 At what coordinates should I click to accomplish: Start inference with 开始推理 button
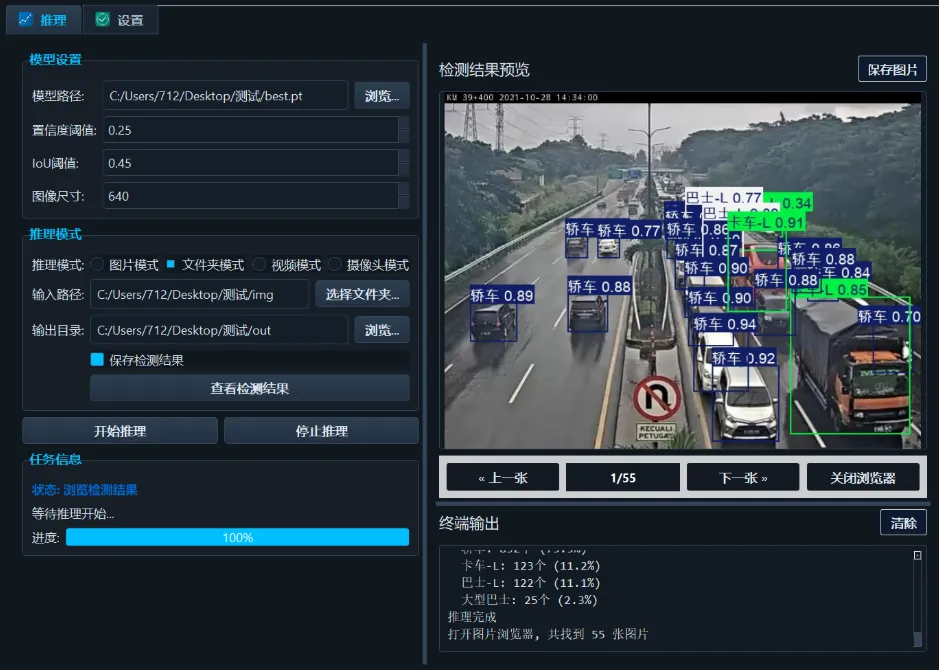point(119,430)
